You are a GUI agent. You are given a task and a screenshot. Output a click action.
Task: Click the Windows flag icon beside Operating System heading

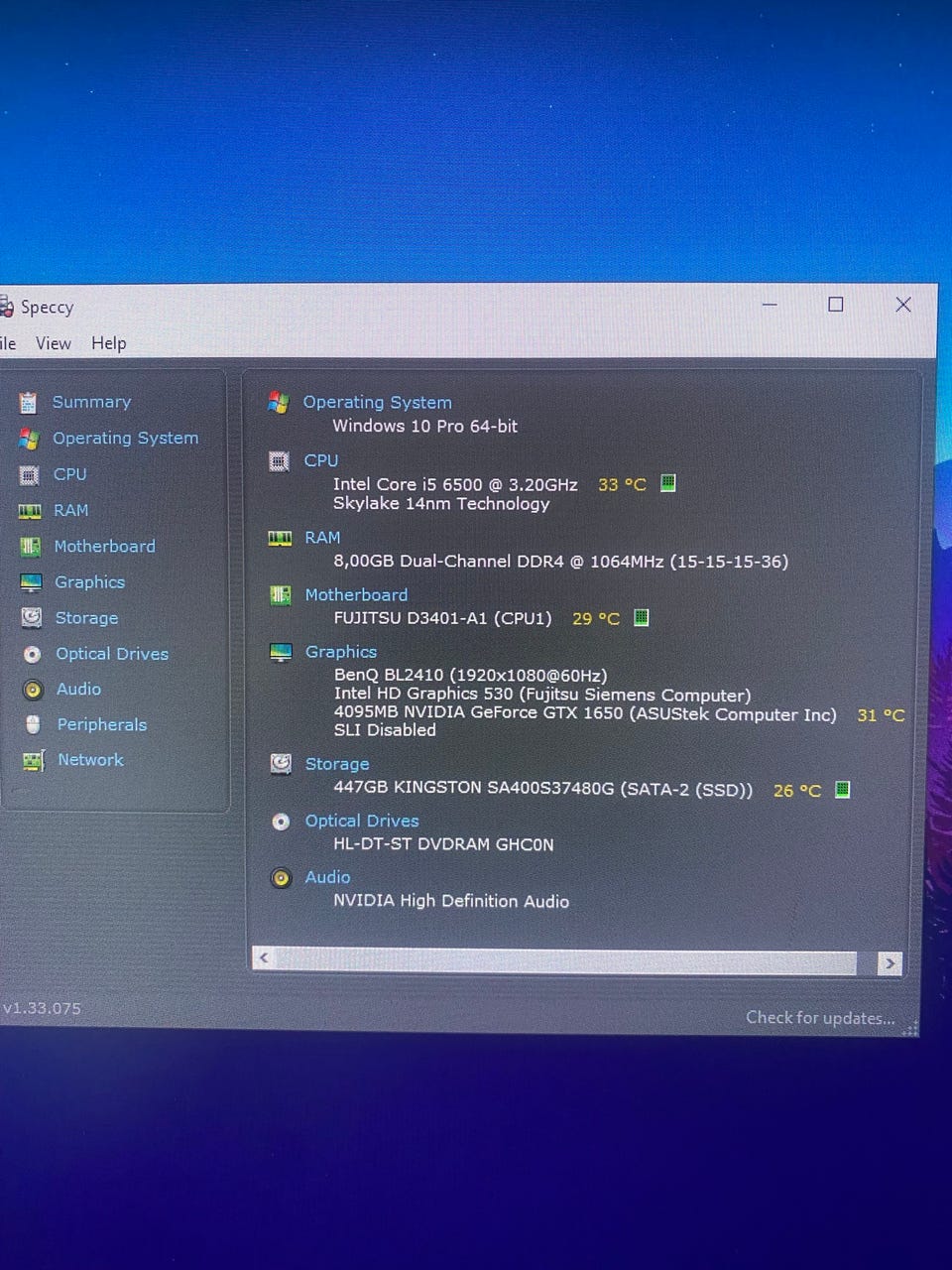279,402
